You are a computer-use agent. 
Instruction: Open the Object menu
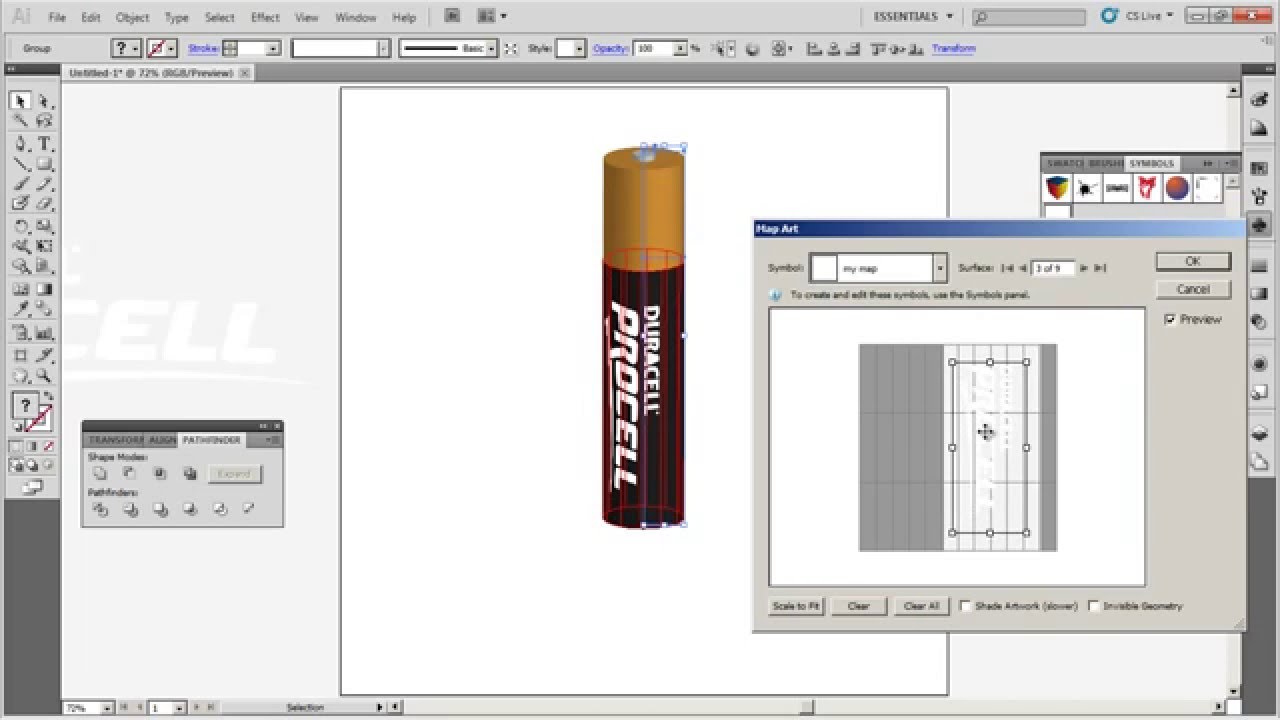pyautogui.click(x=132, y=17)
